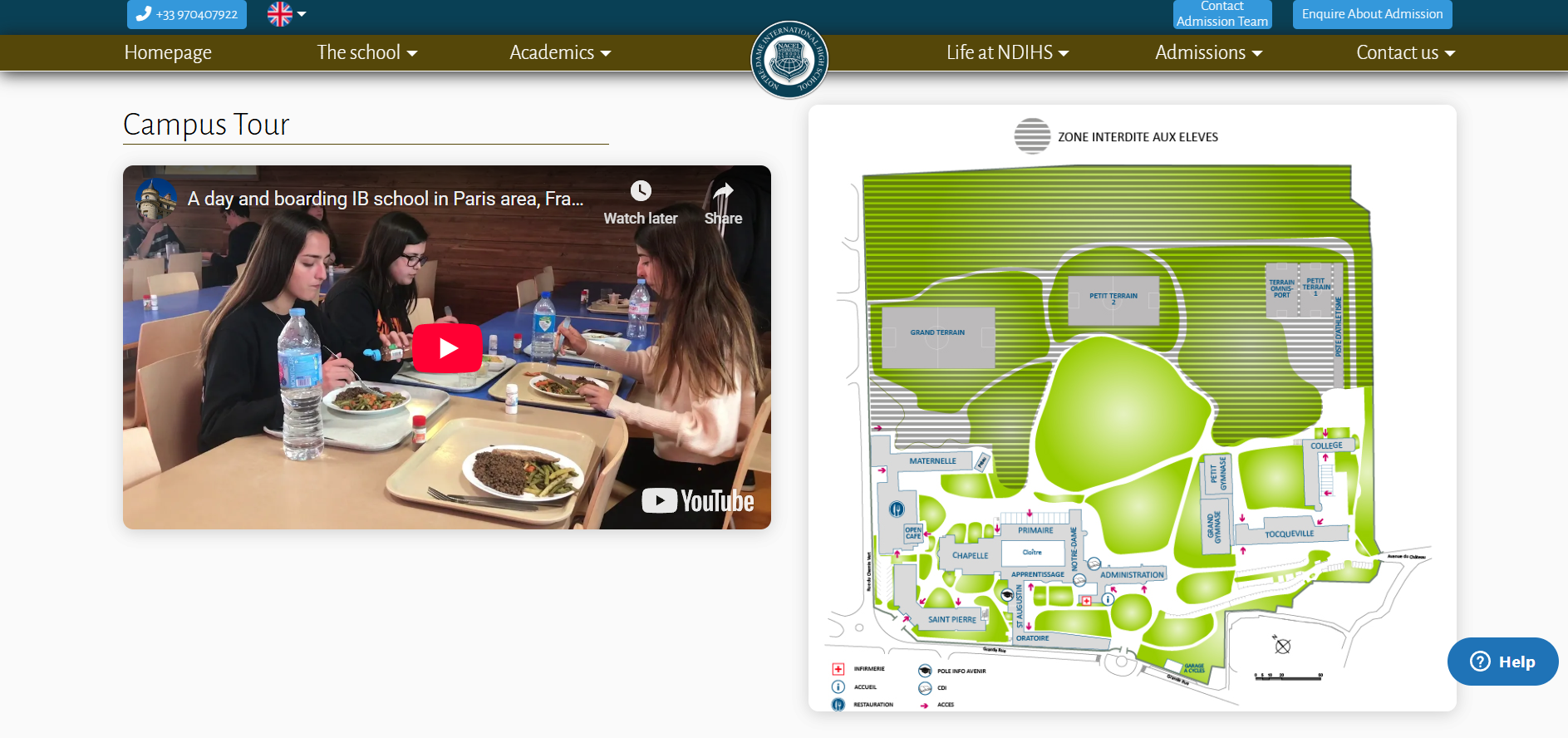The width and height of the screenshot is (1568, 738).
Task: Open the Life at NDIHS dropdown
Action: (x=1007, y=52)
